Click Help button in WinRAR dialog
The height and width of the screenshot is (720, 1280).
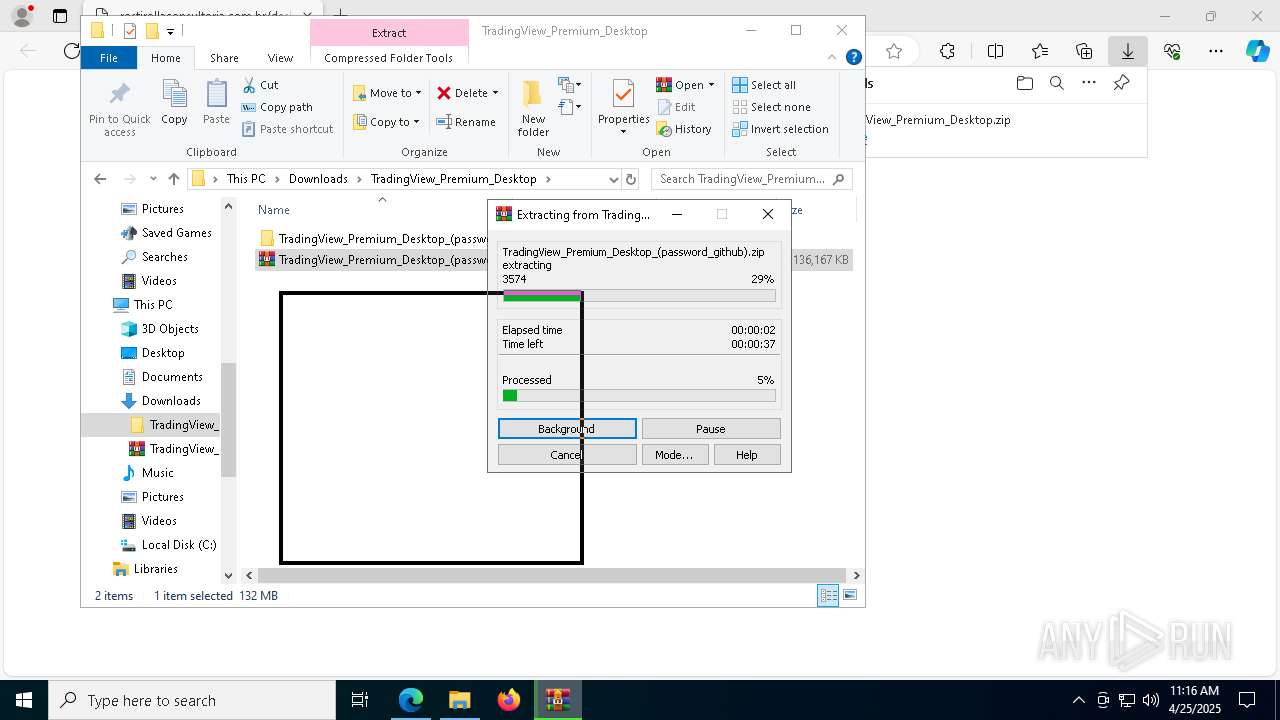747,454
